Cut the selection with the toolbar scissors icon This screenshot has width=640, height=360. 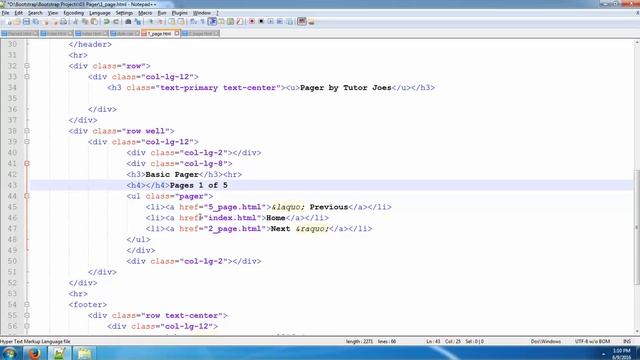(75, 22)
